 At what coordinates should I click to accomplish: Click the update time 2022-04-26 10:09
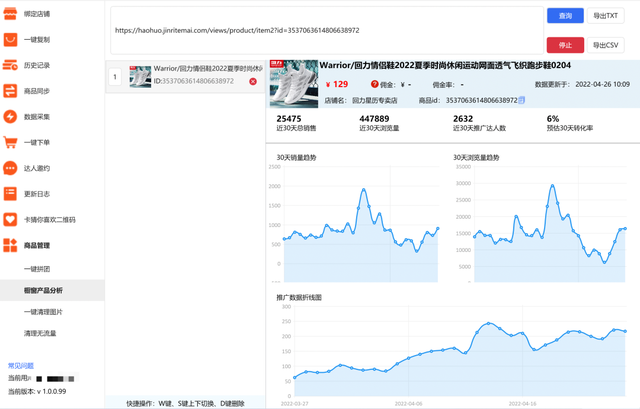coord(602,84)
